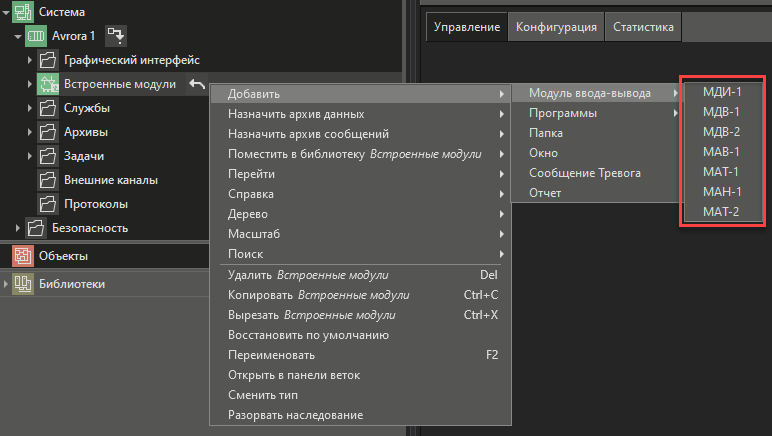This screenshot has height=436, width=772.
Task: Click the Система root node icon
Action: (23, 12)
